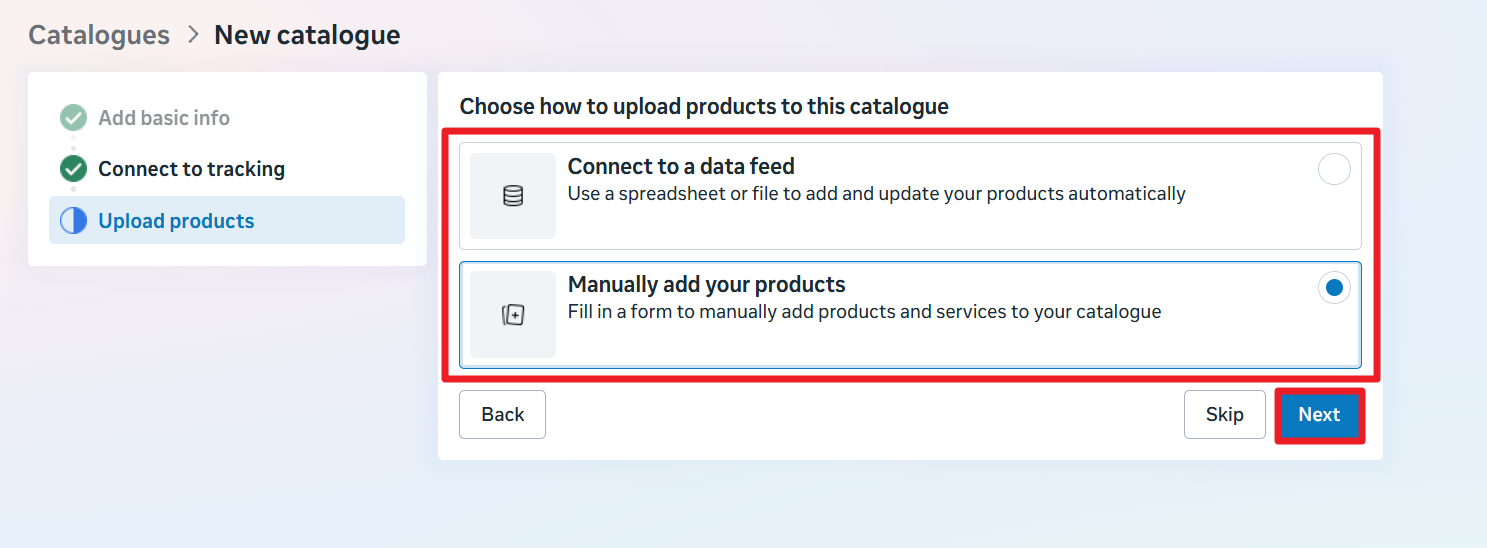Click the check icon beside Add basic info
This screenshot has height=548, width=1487.
pos(73,118)
